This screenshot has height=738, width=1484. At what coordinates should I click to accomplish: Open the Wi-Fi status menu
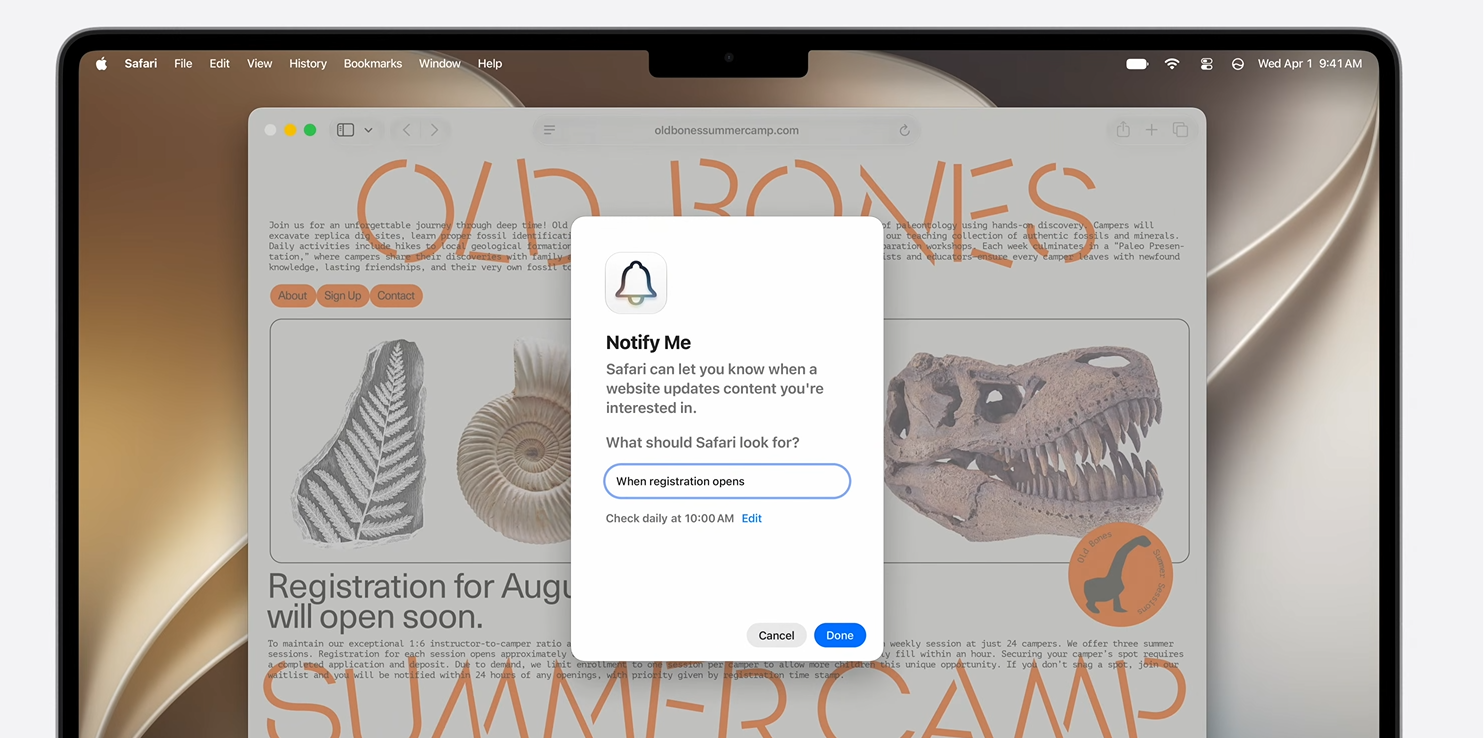click(1172, 64)
